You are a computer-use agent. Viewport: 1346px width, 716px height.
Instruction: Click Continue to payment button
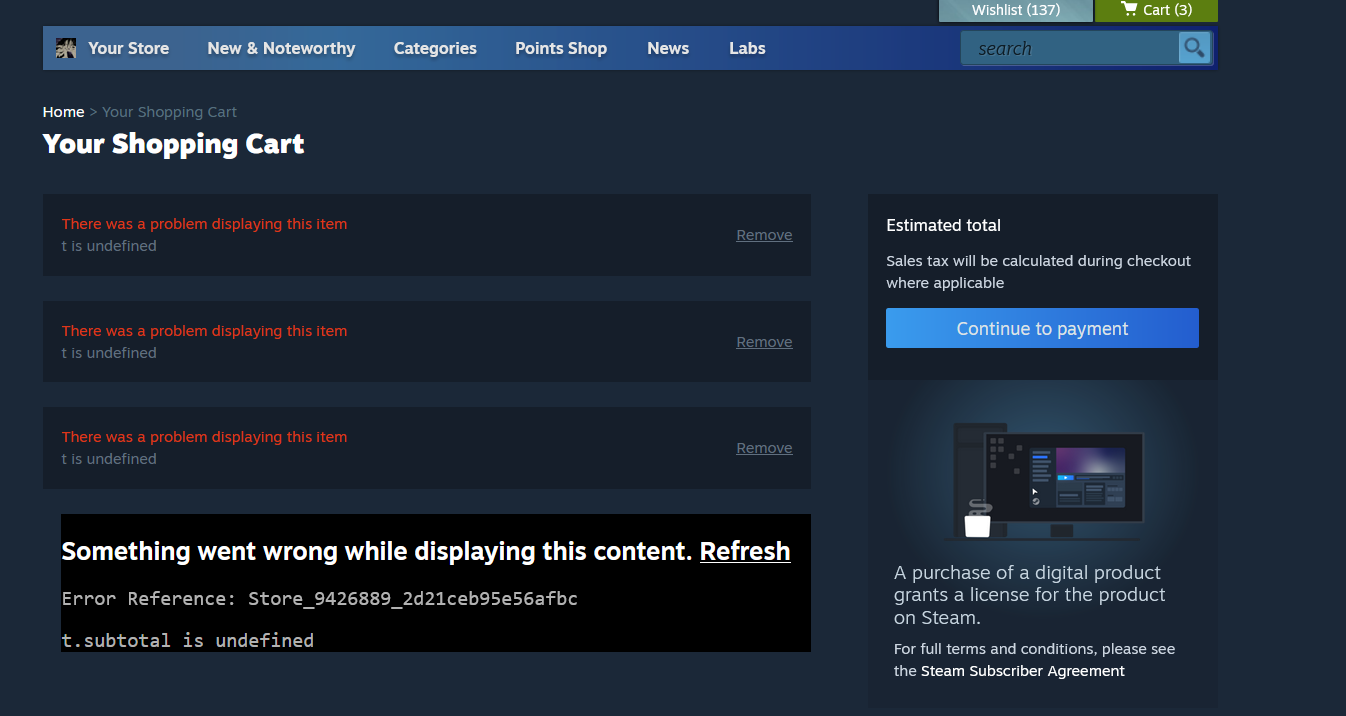coord(1042,328)
